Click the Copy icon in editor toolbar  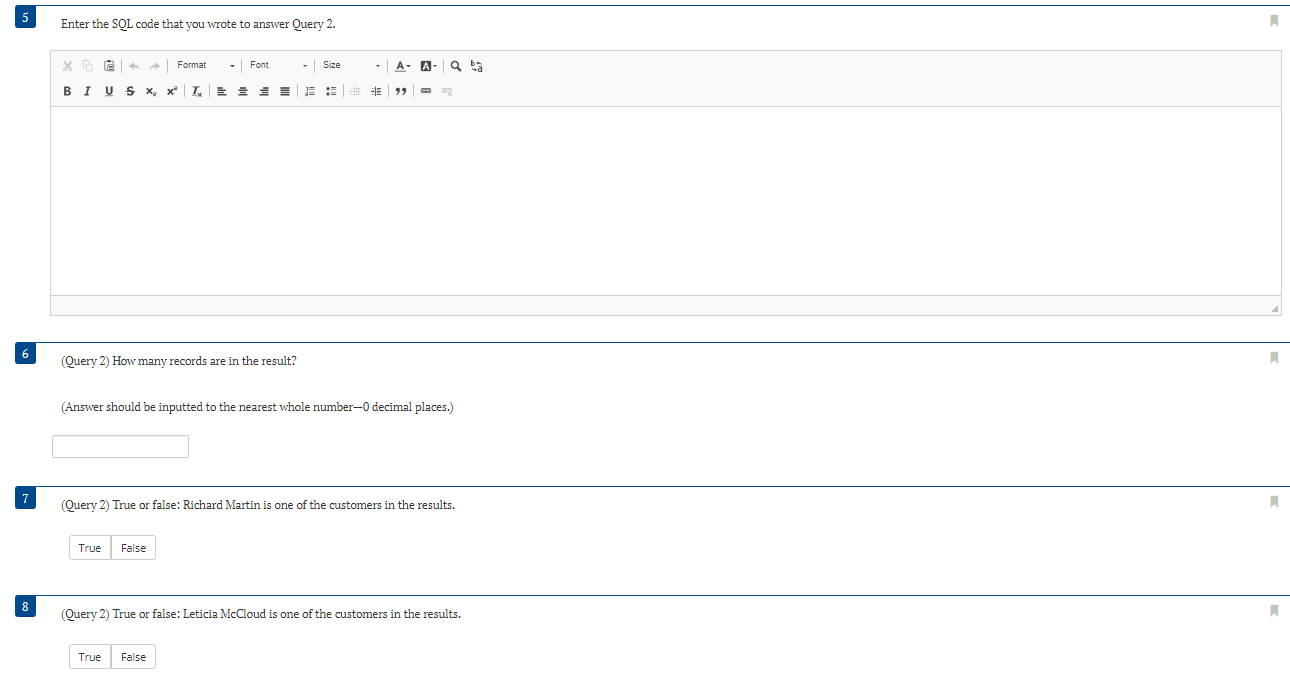point(88,66)
